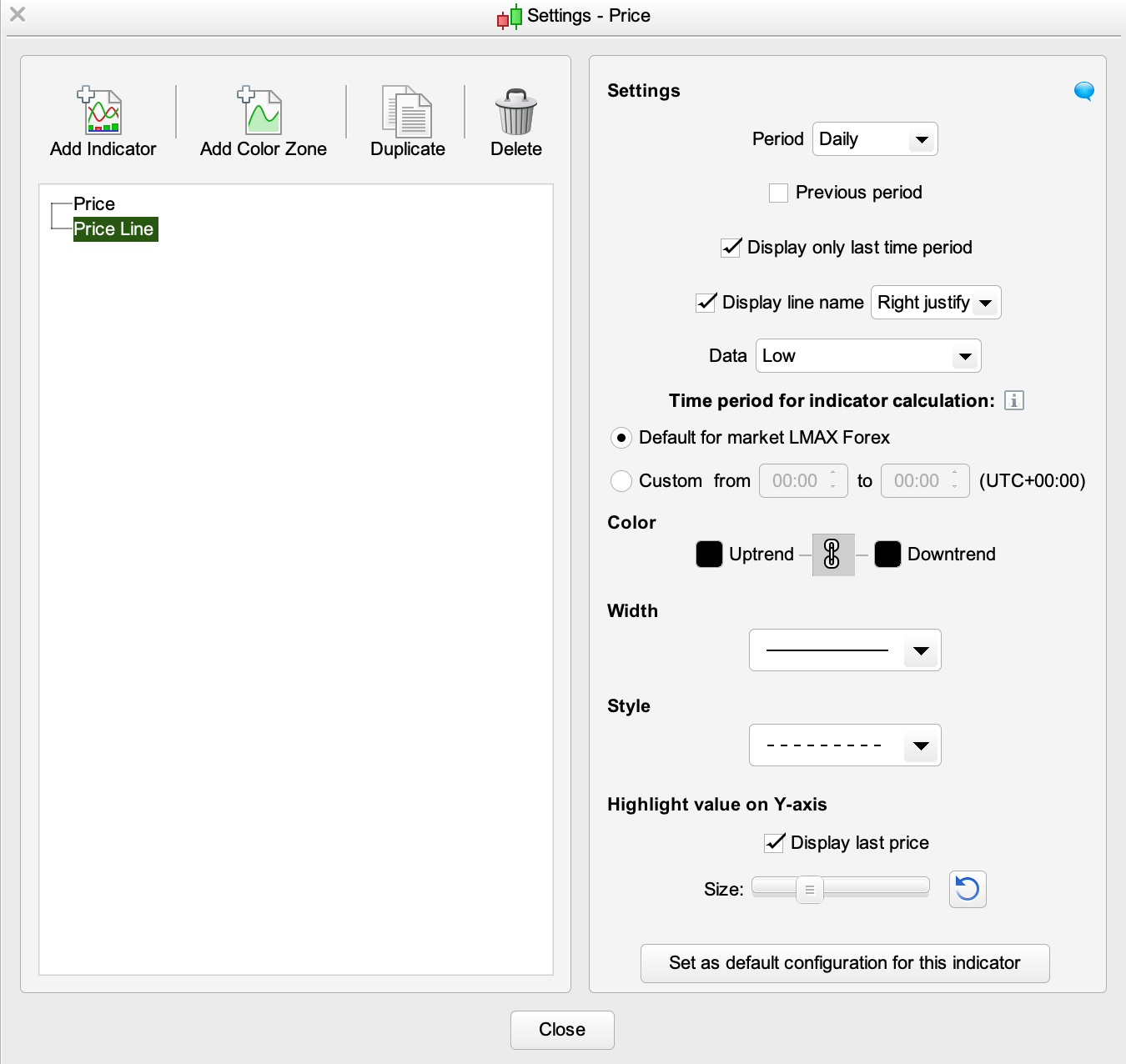Pick the Downtrend color swatch
This screenshot has height=1064, width=1126.
tap(887, 555)
